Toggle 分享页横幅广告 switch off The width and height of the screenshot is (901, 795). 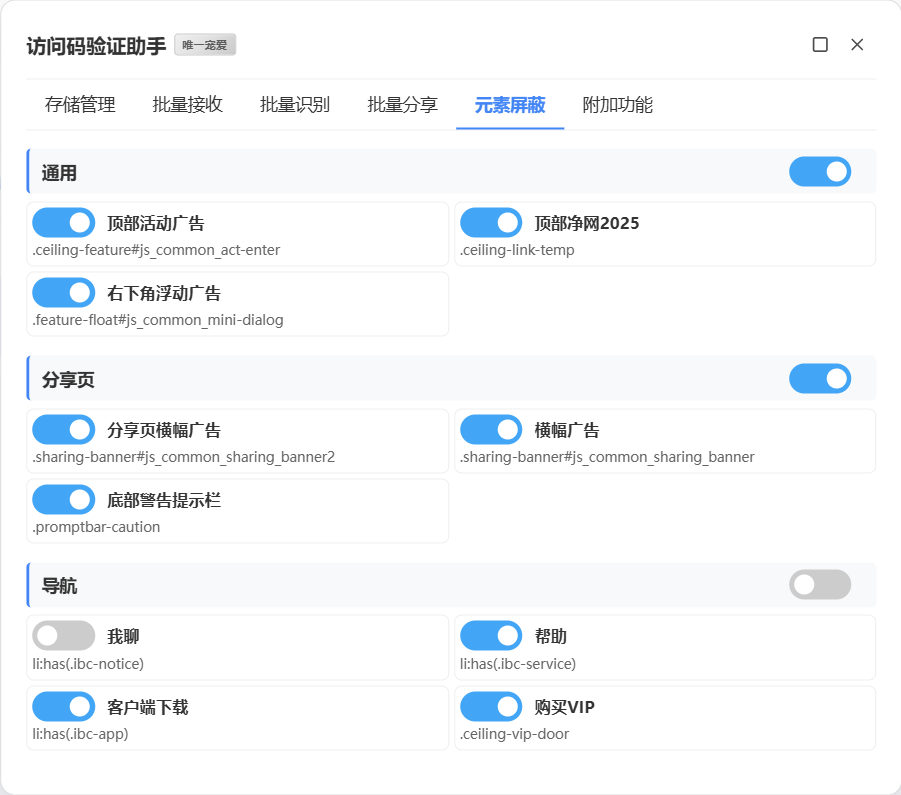click(x=64, y=430)
